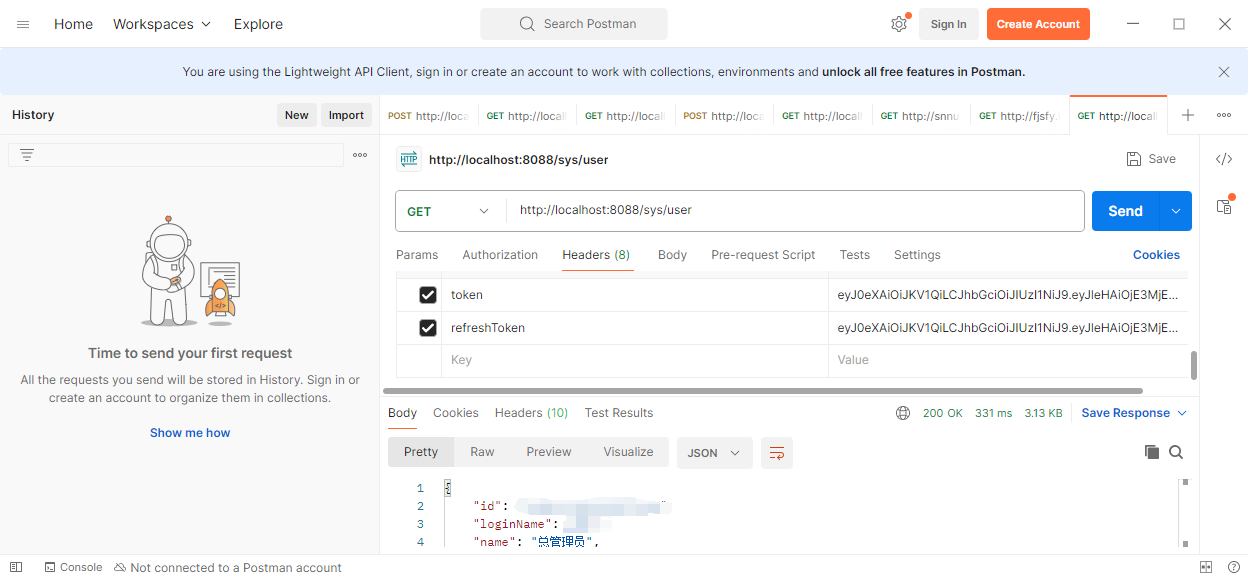
Task: Open the Test Results tab
Action: [618, 413]
